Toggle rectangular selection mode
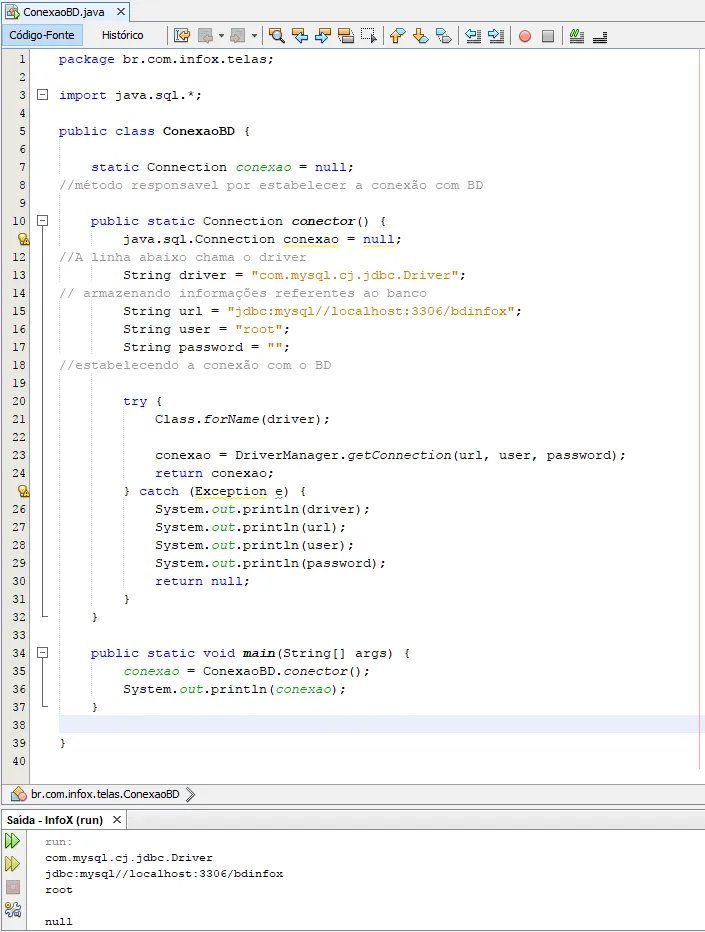This screenshot has height=932, width=705. (369, 36)
